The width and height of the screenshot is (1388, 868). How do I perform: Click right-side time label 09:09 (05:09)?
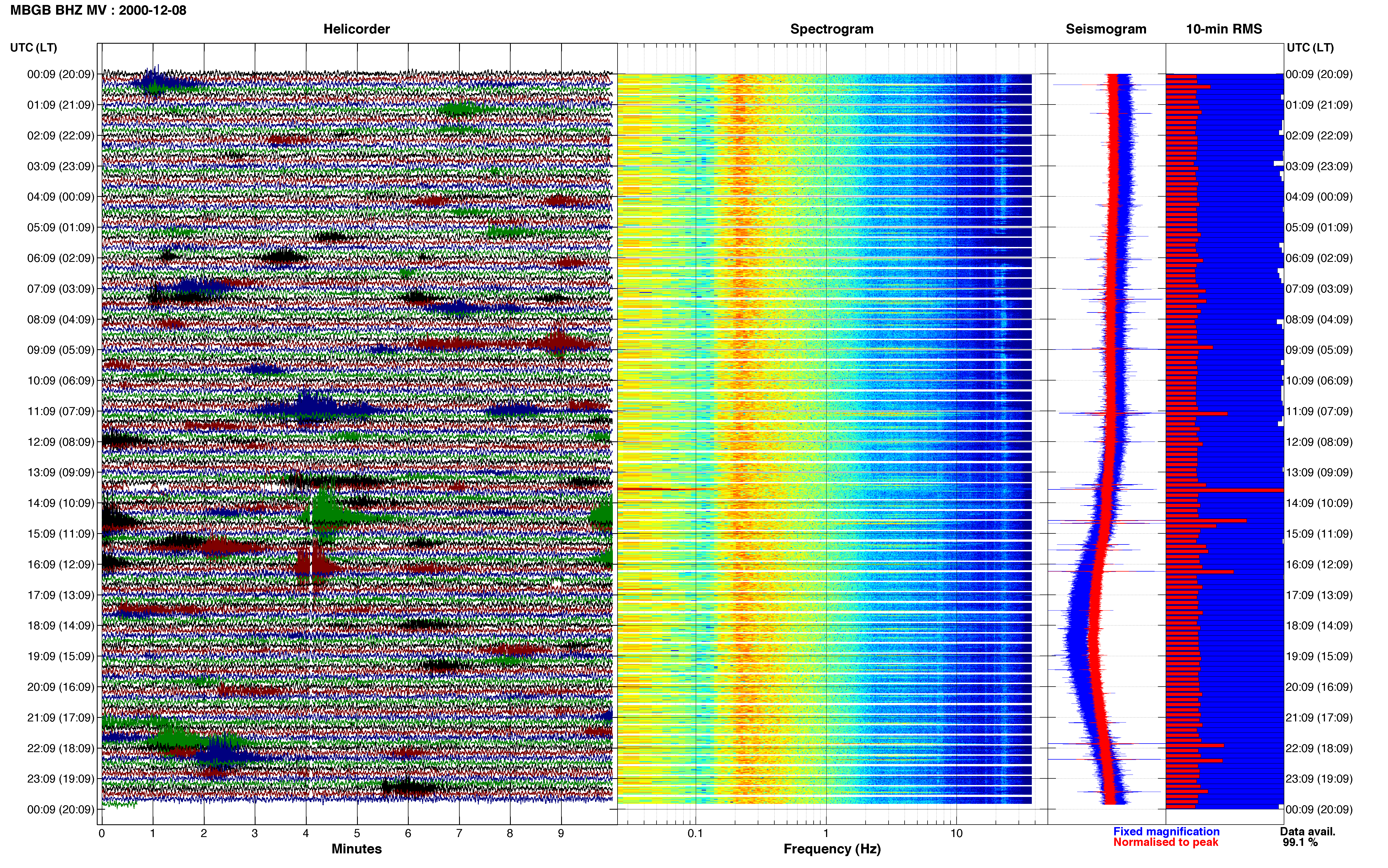click(1319, 350)
